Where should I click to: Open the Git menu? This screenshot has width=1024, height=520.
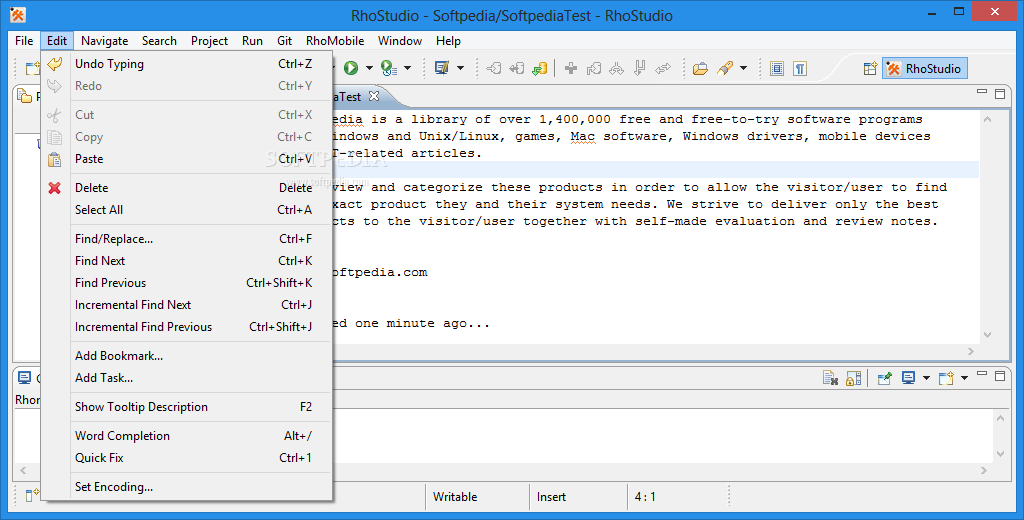point(284,41)
